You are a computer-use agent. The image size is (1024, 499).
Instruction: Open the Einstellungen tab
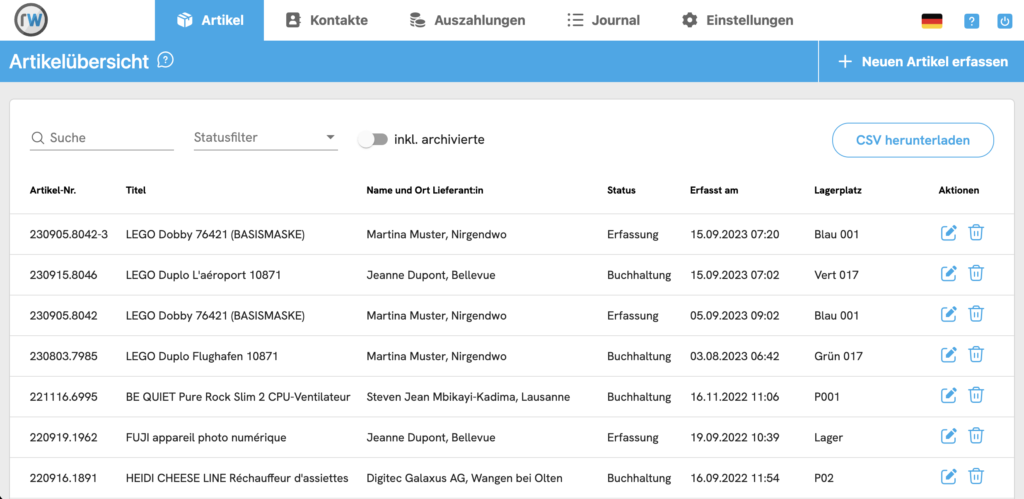point(737,20)
